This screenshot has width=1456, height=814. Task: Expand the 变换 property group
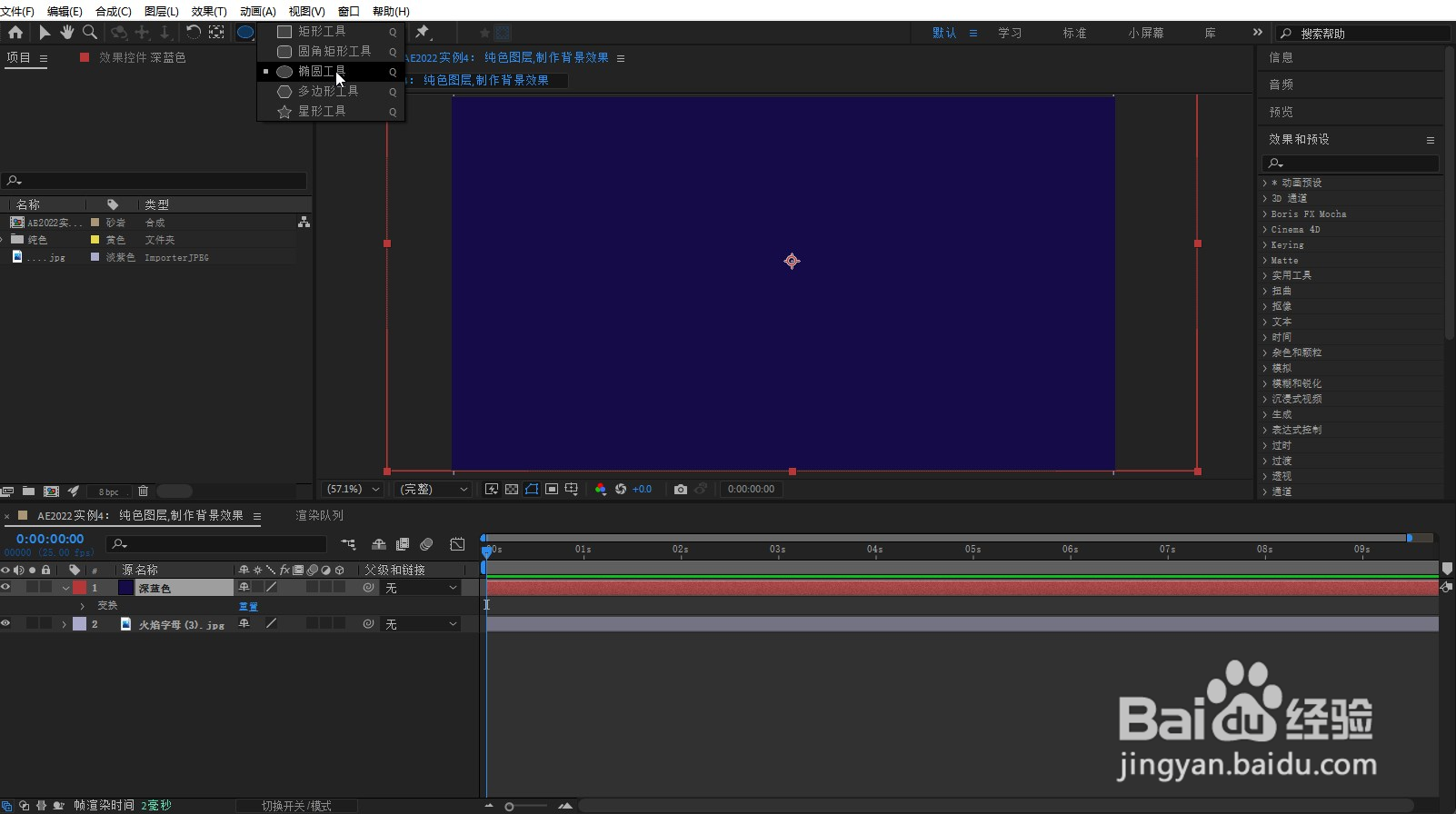tap(82, 606)
